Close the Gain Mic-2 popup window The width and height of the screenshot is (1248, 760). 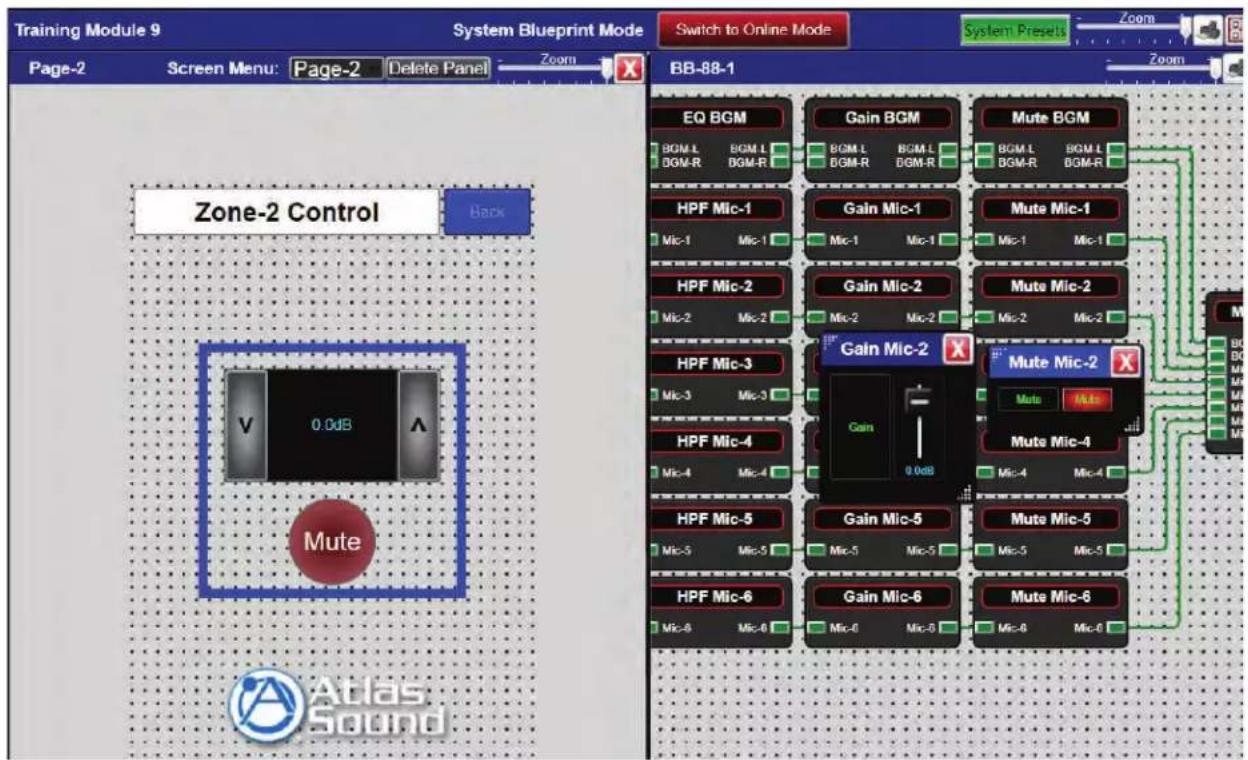957,349
